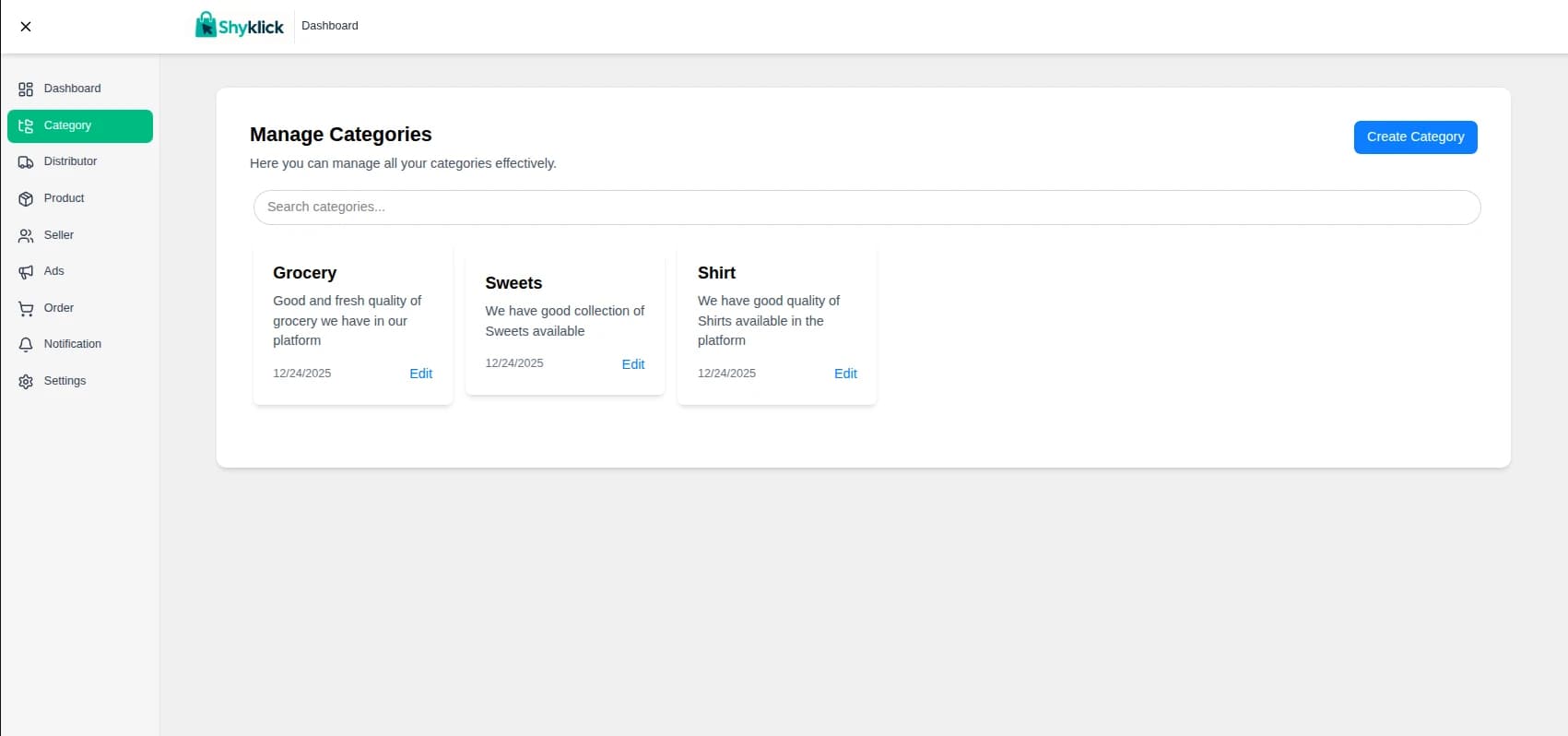Go to the Product menu label
Viewport: 1568px width, 736px height.
(x=64, y=198)
